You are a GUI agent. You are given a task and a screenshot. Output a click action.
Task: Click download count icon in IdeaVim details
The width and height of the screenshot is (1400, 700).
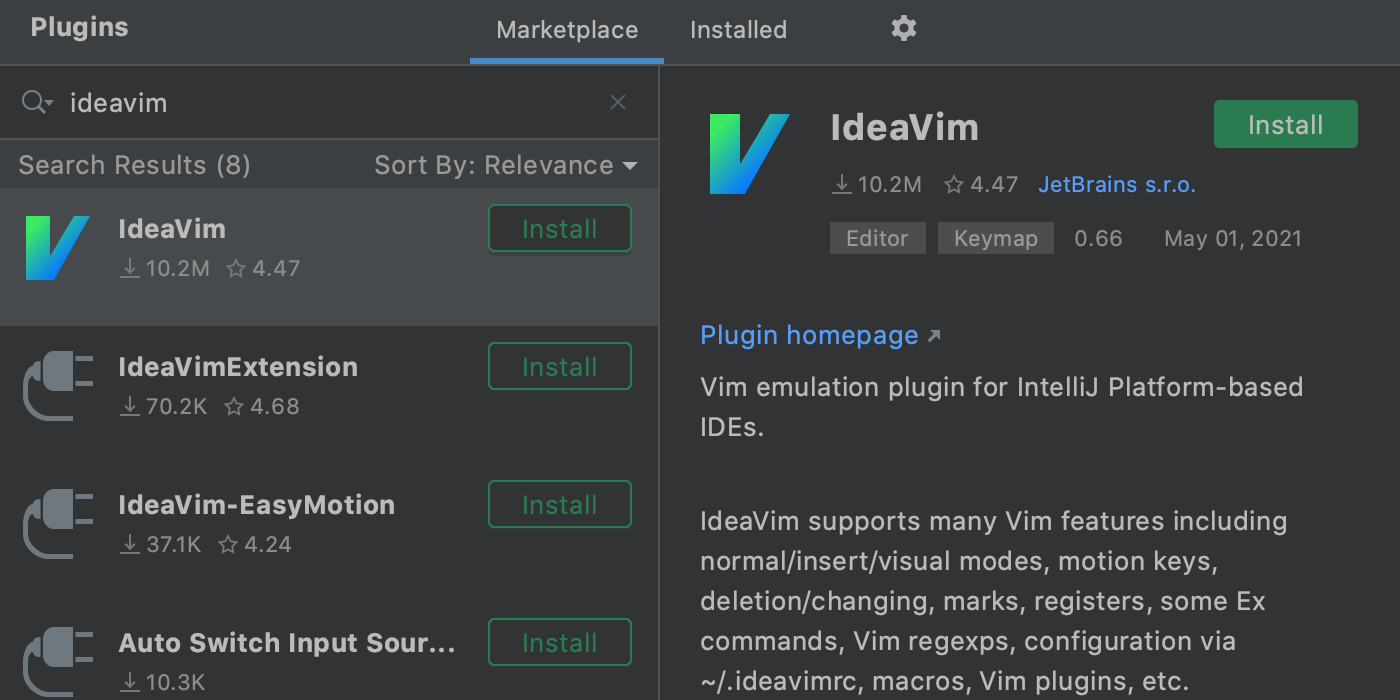[x=841, y=184]
